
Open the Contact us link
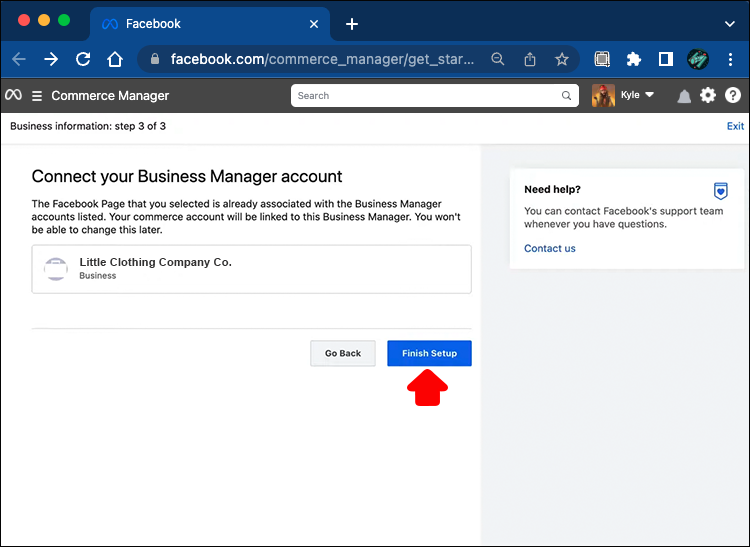tap(550, 248)
